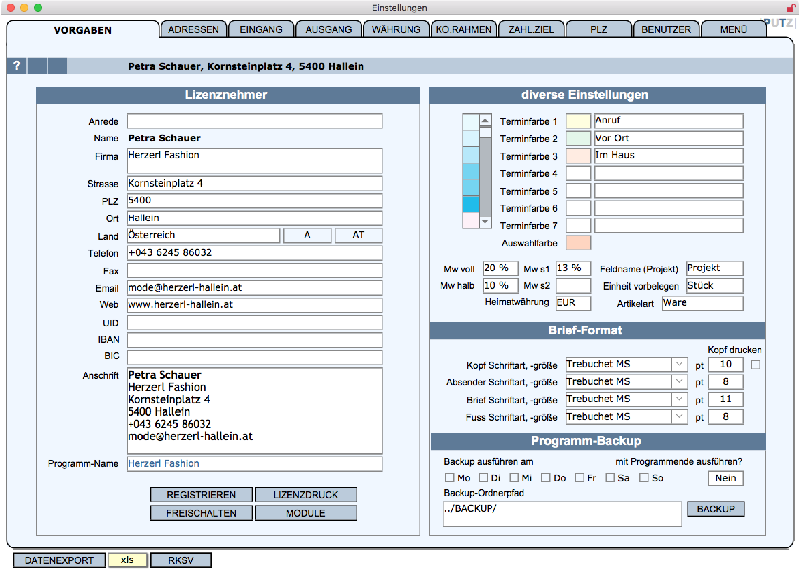
Task: Click the Terminfarbe 4 empty color swatch
Action: coord(579,173)
